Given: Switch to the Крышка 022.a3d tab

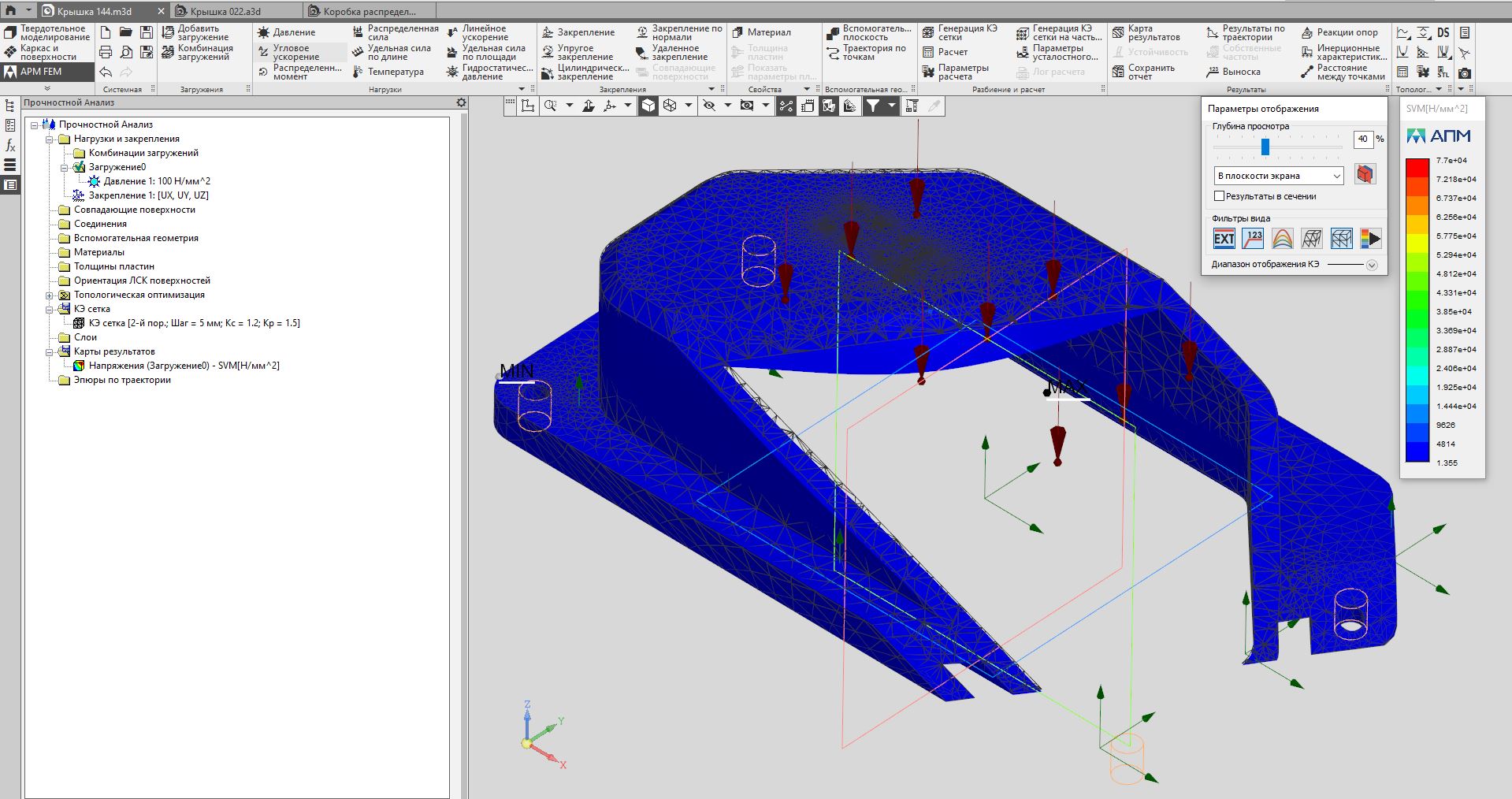Looking at the screenshot, I should pyautogui.click(x=226, y=11).
